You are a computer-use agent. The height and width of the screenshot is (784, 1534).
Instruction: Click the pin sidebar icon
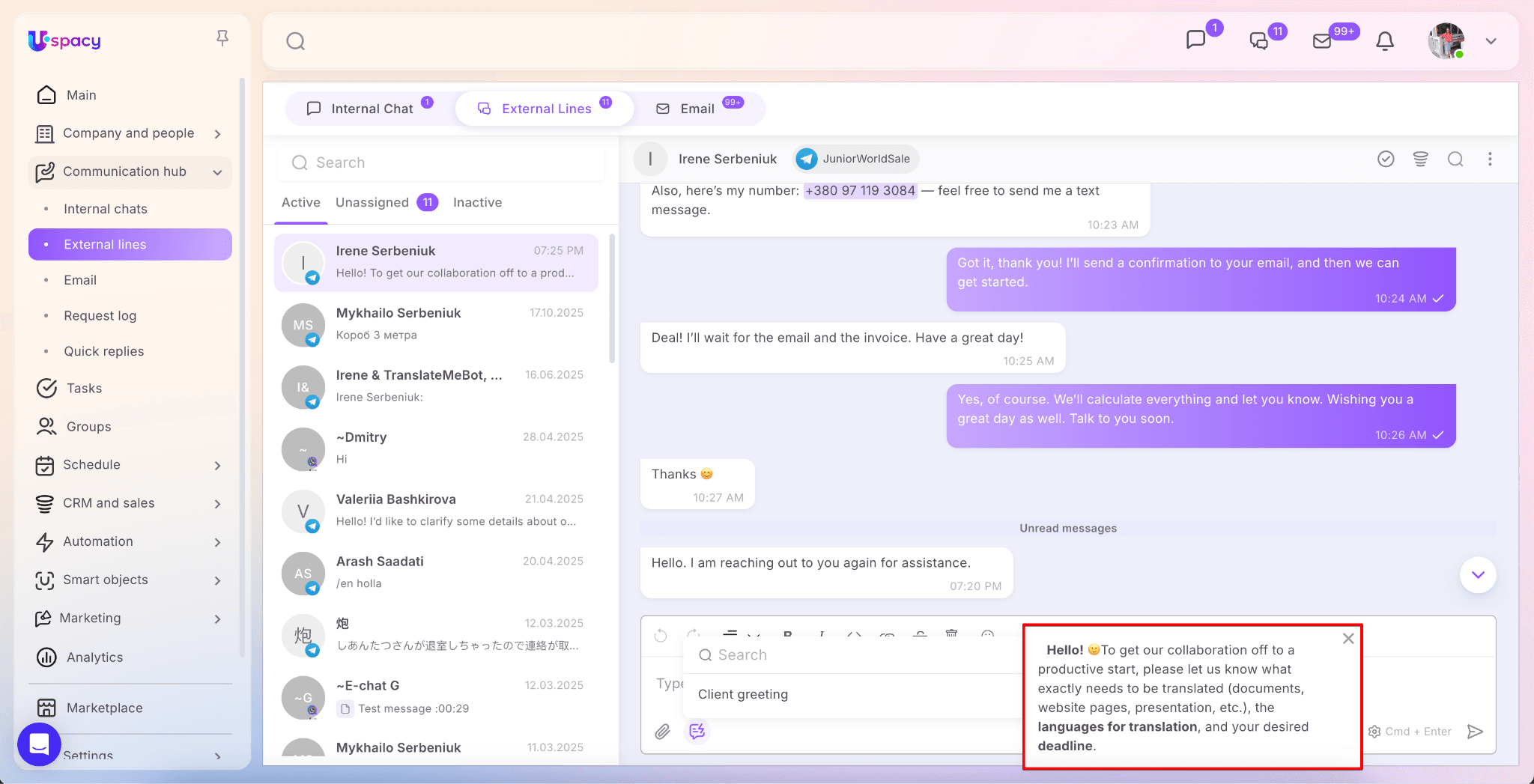[222, 38]
